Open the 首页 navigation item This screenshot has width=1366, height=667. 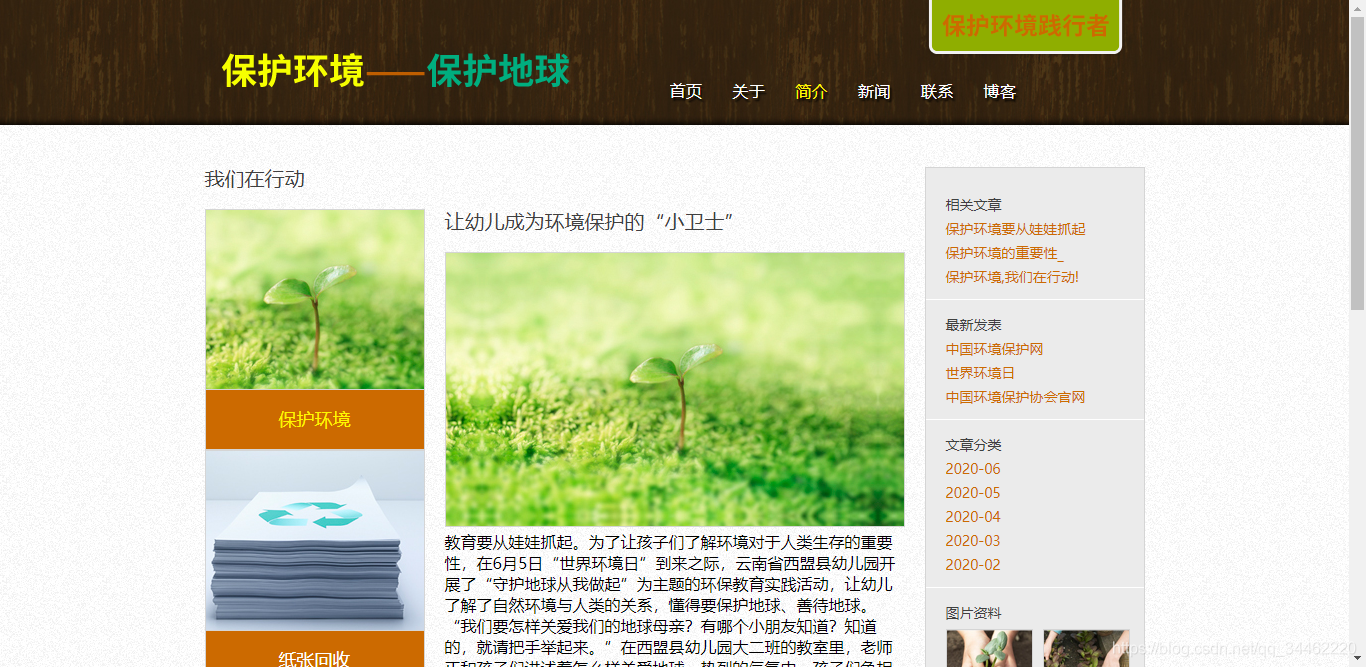pyautogui.click(x=686, y=92)
